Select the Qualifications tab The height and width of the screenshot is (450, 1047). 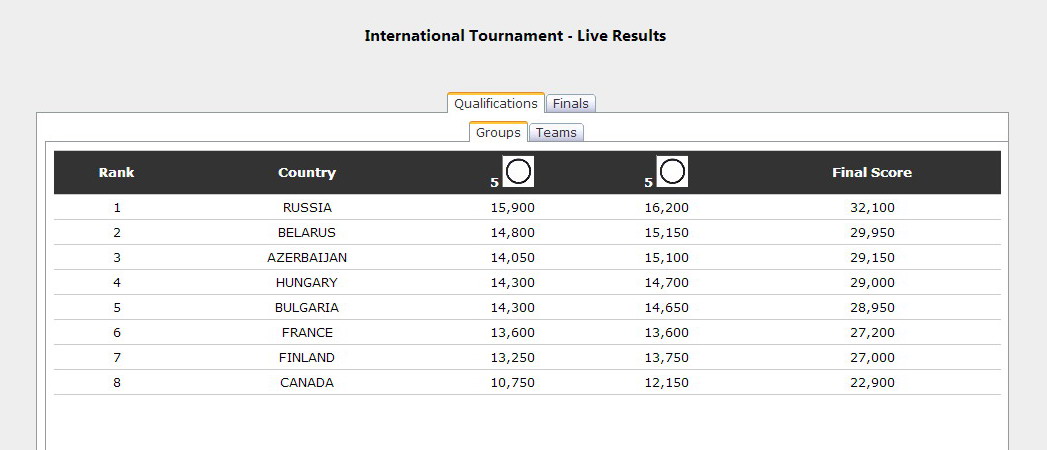pyautogui.click(x=496, y=104)
